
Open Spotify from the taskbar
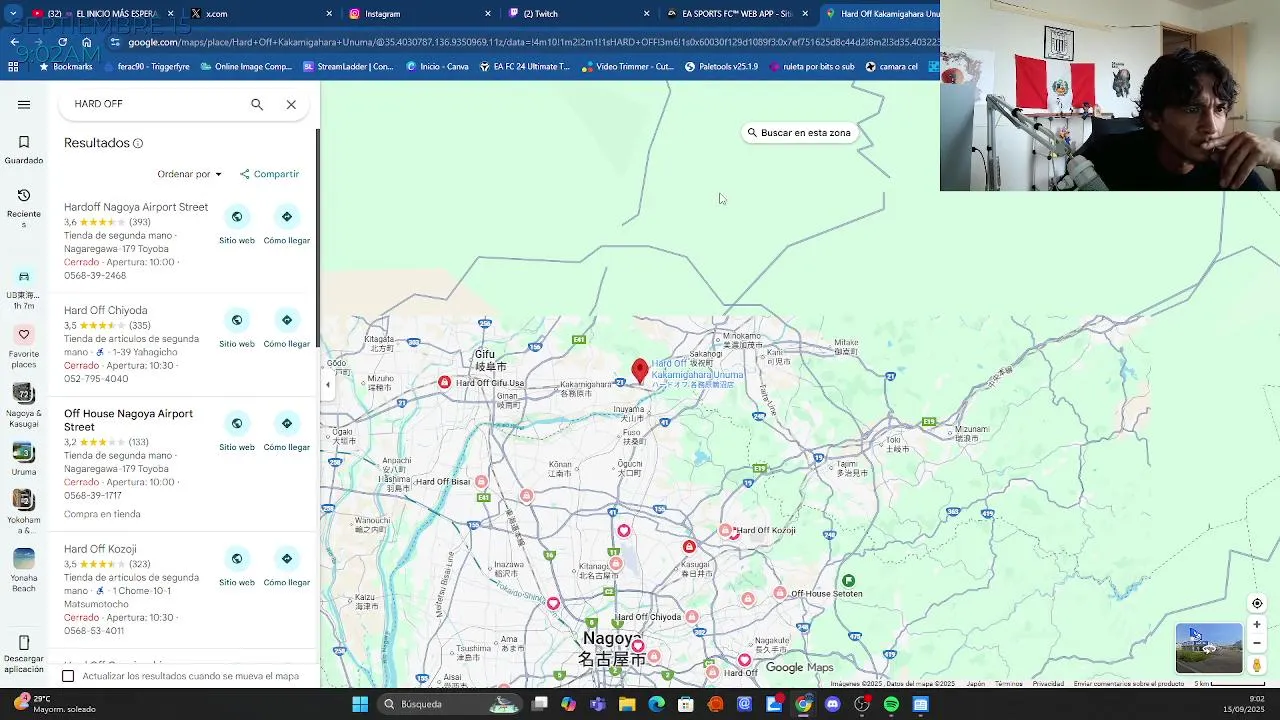[891, 704]
